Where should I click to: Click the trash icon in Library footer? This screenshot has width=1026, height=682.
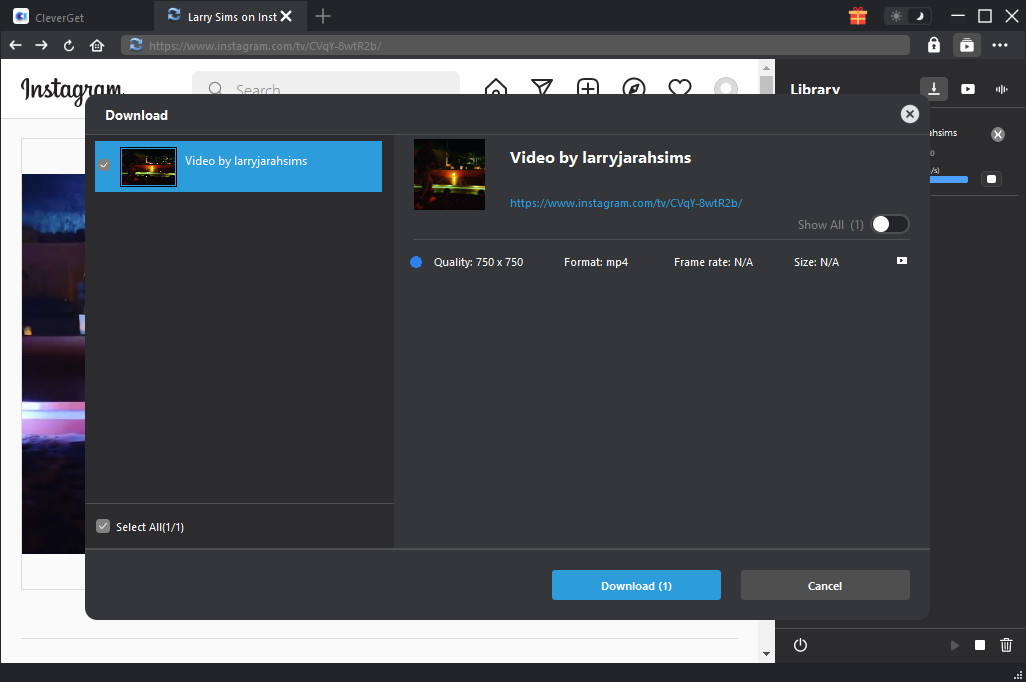tap(1007, 646)
